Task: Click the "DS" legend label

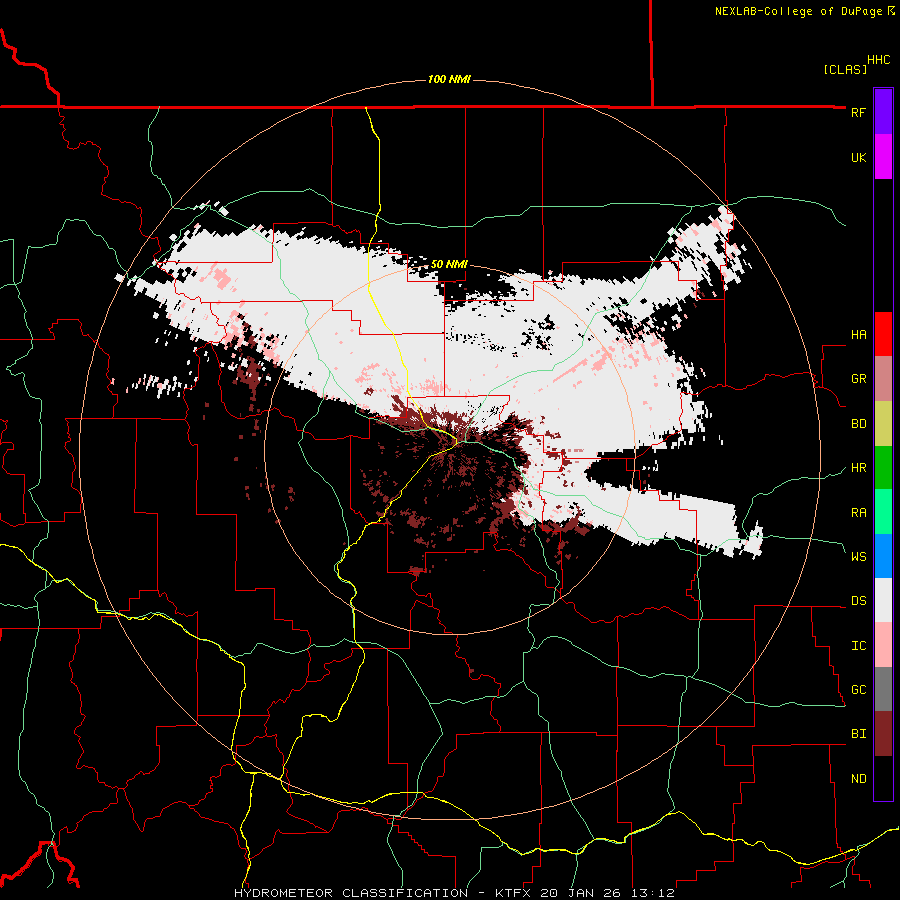Action: click(x=858, y=601)
